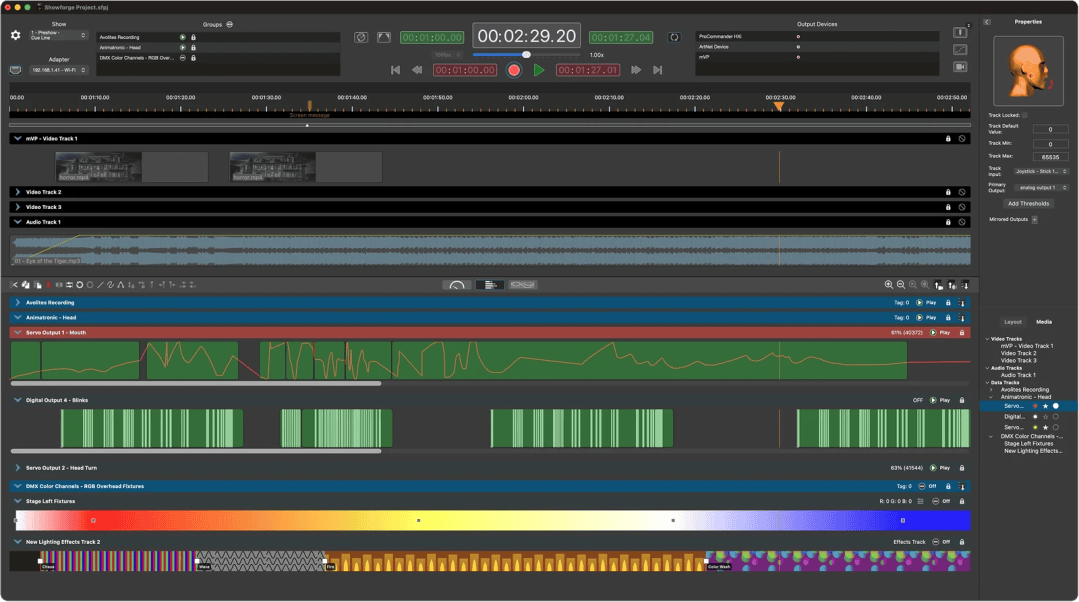The width and height of the screenshot is (1079, 602).
Task: Open the Show cue line dropdown
Action: 58,35
